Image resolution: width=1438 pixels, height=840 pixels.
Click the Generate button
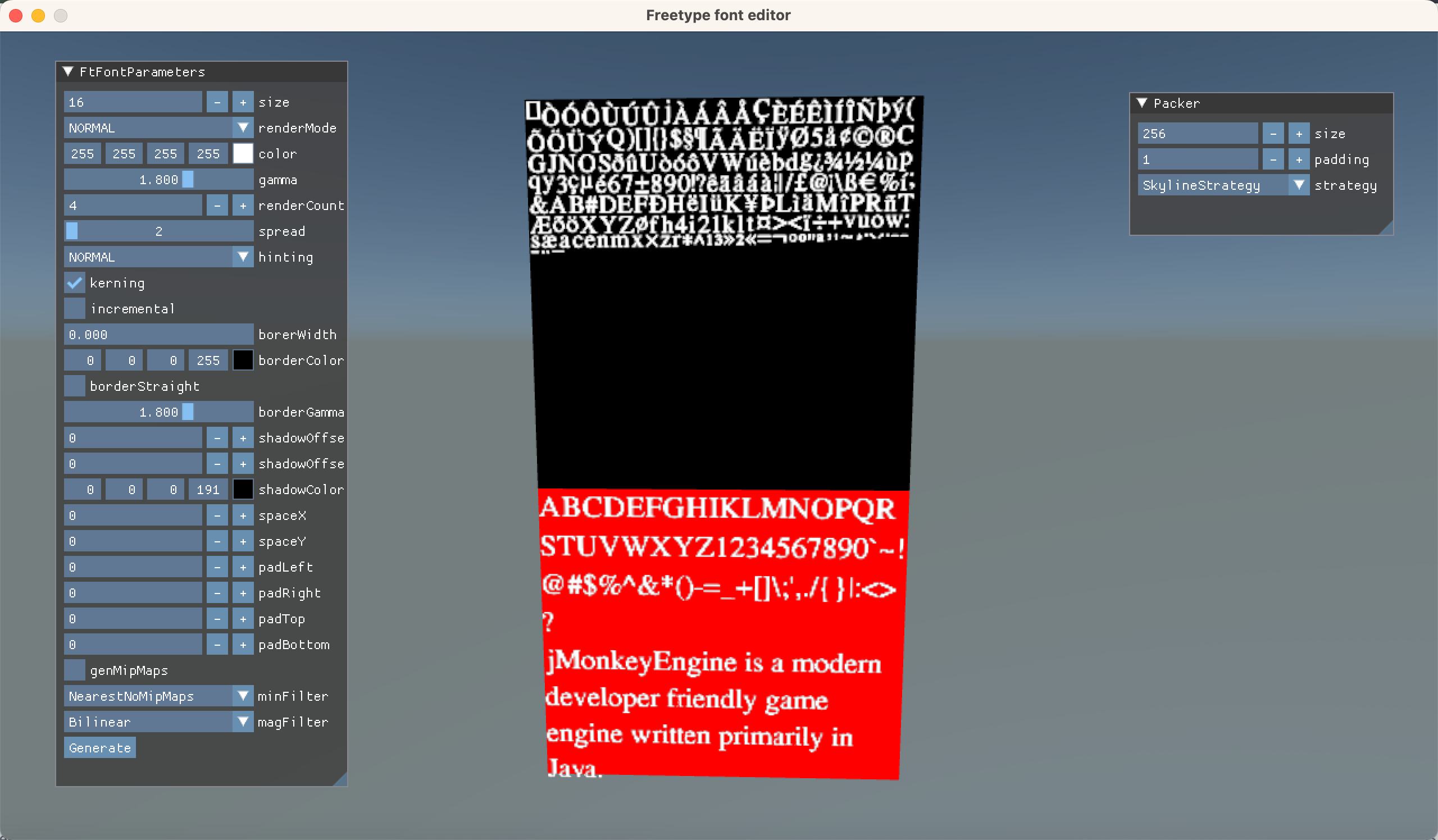pyautogui.click(x=100, y=747)
